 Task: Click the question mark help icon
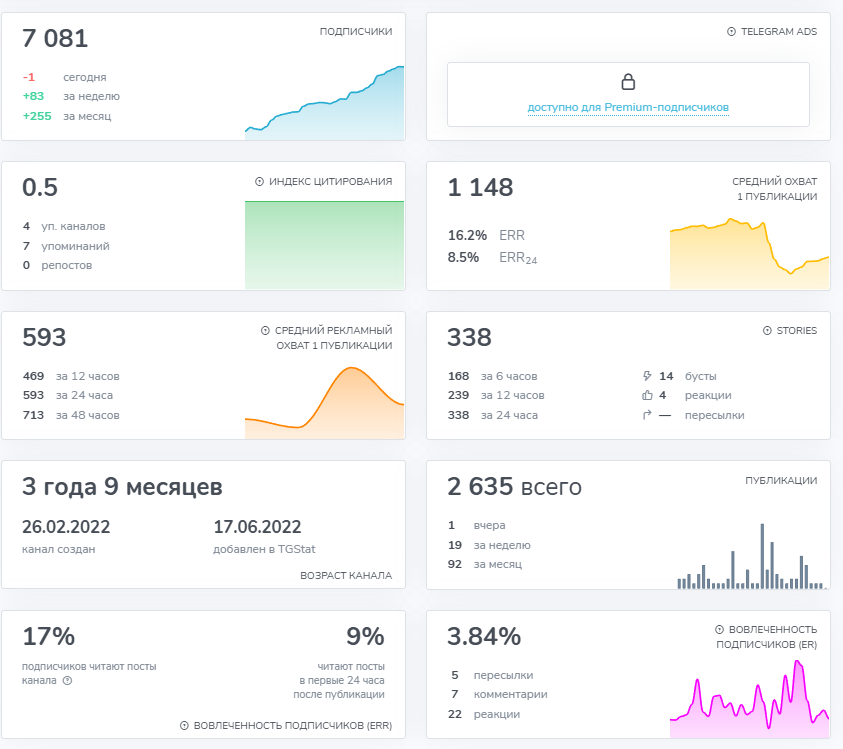(67, 681)
